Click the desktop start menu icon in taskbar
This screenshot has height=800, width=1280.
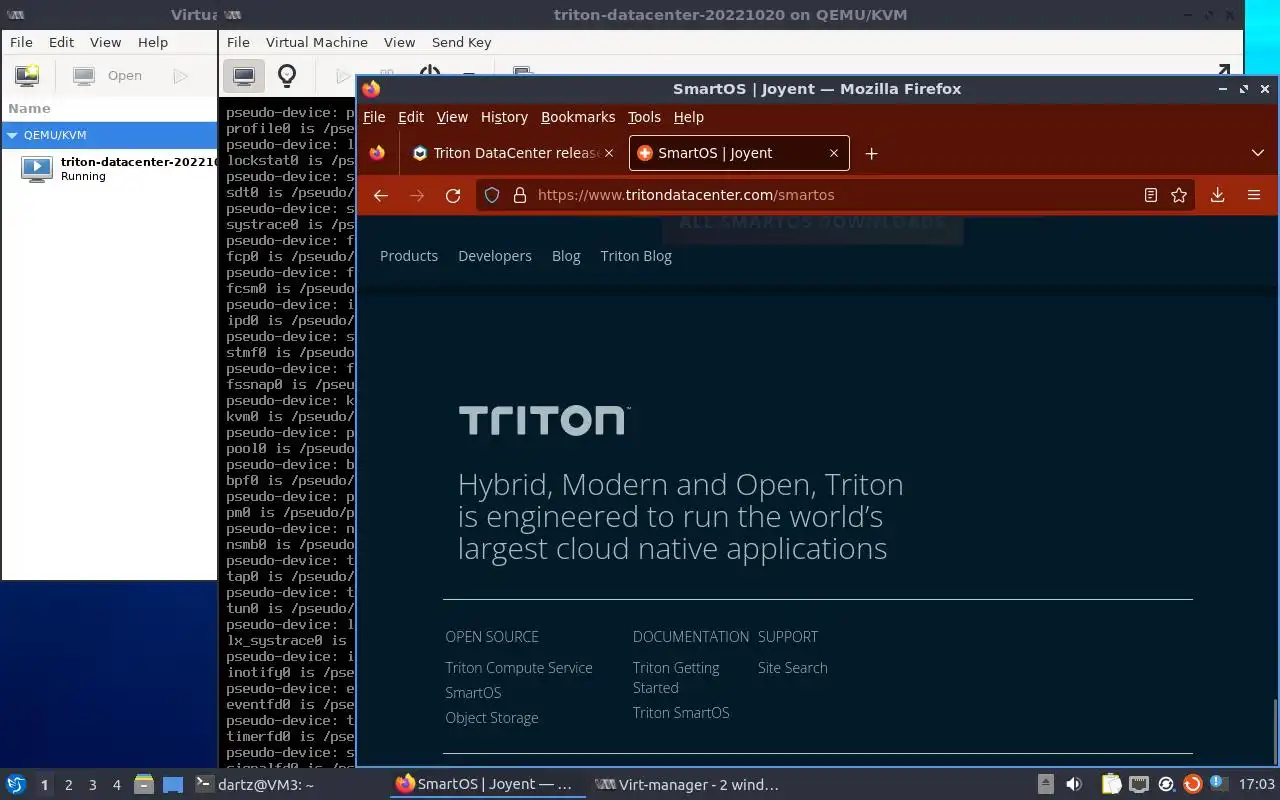[x=16, y=784]
